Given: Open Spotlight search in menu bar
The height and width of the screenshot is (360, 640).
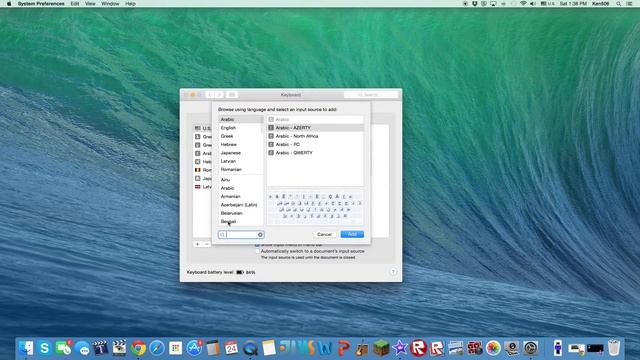Looking at the screenshot, I should coord(619,4).
